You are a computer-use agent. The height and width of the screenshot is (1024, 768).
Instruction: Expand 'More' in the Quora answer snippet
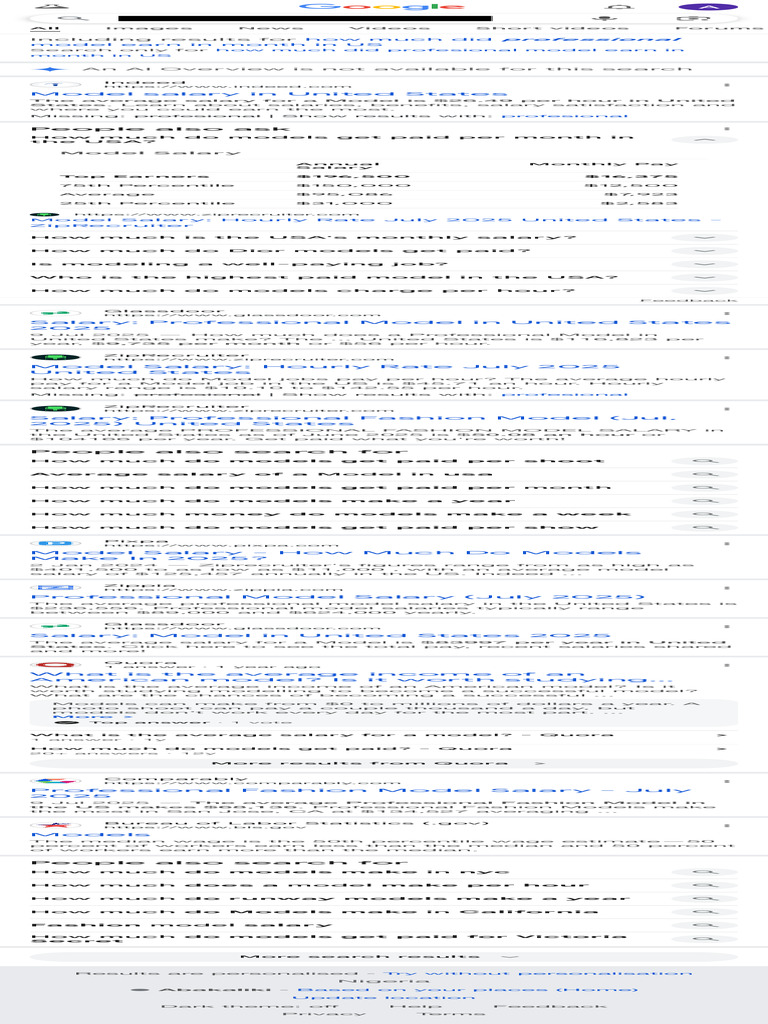91,716
